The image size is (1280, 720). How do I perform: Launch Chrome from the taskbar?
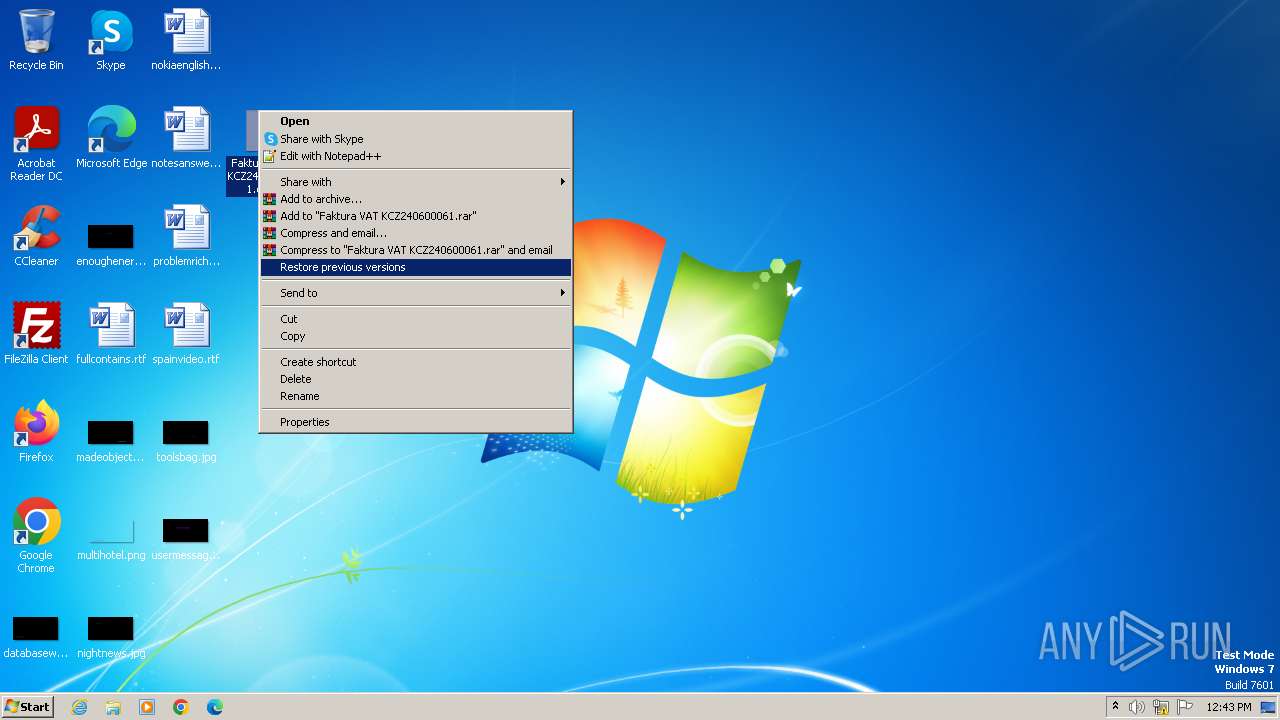click(x=181, y=707)
